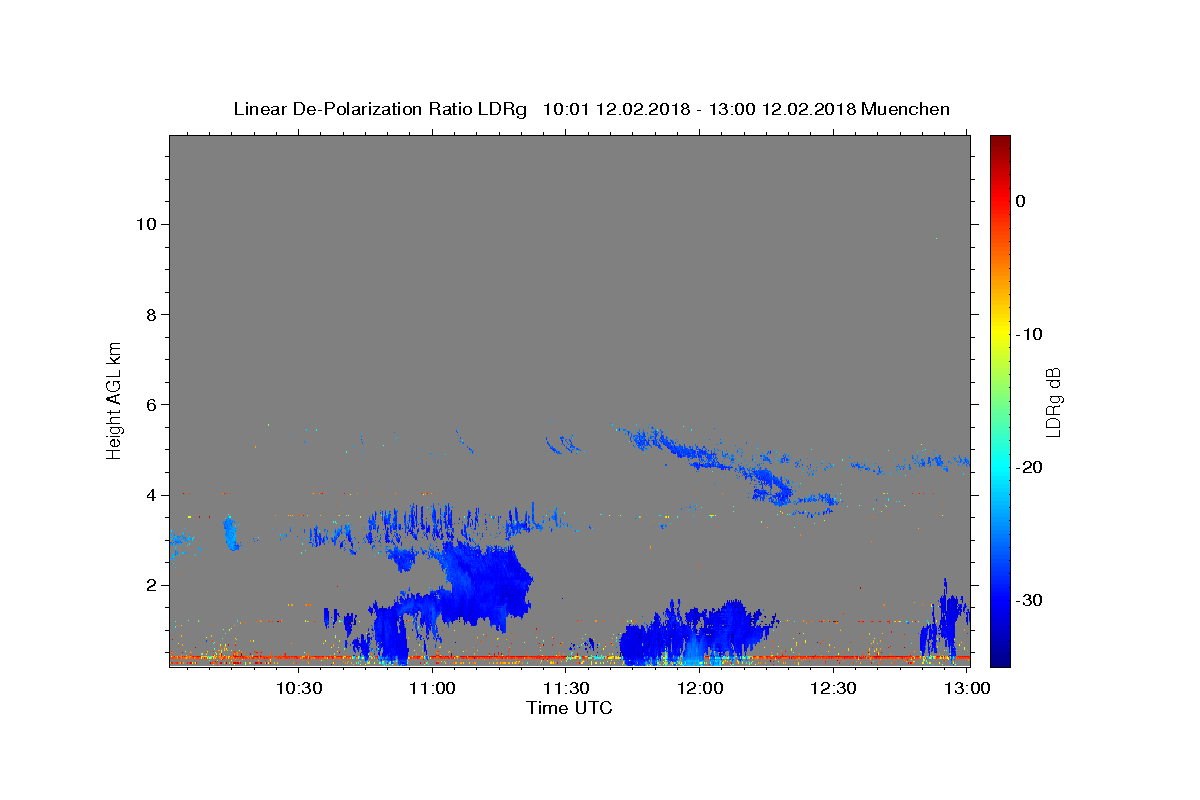
Task: Click the plot title text "Linear De-Polarization Ratio LDRg"
Action: tap(380, 109)
